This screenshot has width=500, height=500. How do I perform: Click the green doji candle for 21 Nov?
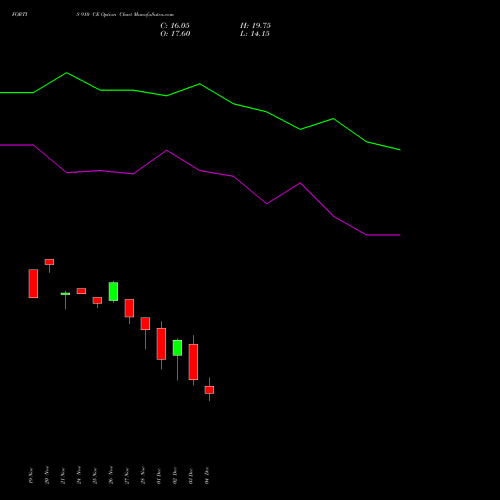(65, 294)
